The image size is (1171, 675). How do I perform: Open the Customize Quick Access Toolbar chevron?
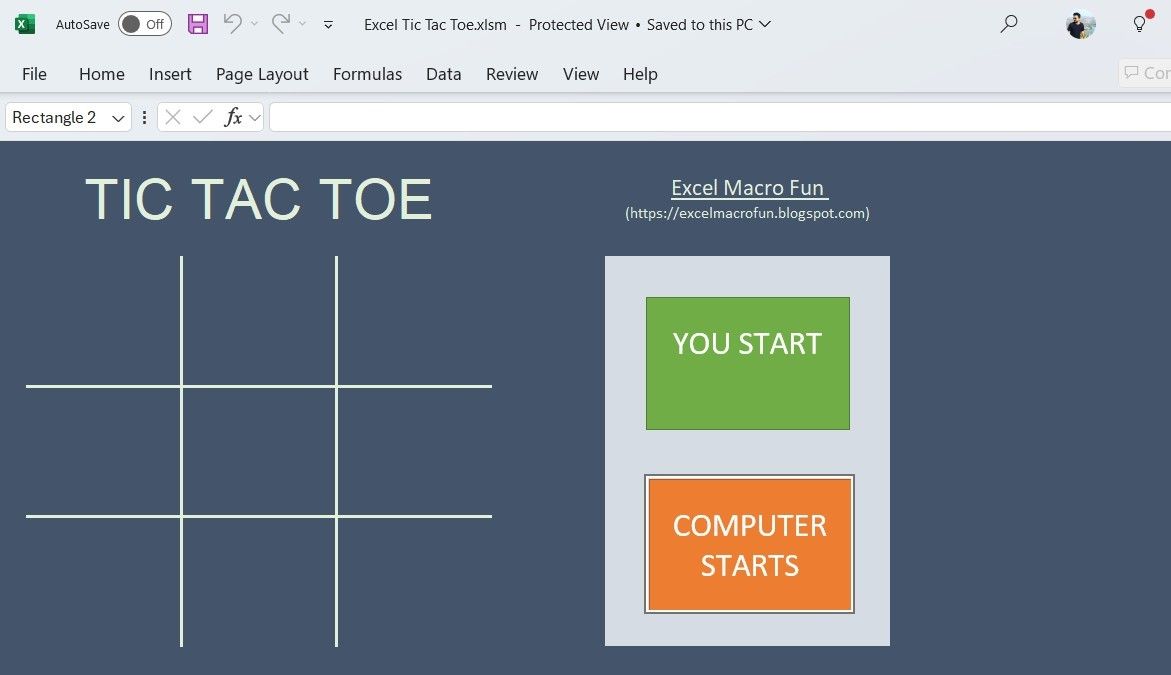point(328,24)
